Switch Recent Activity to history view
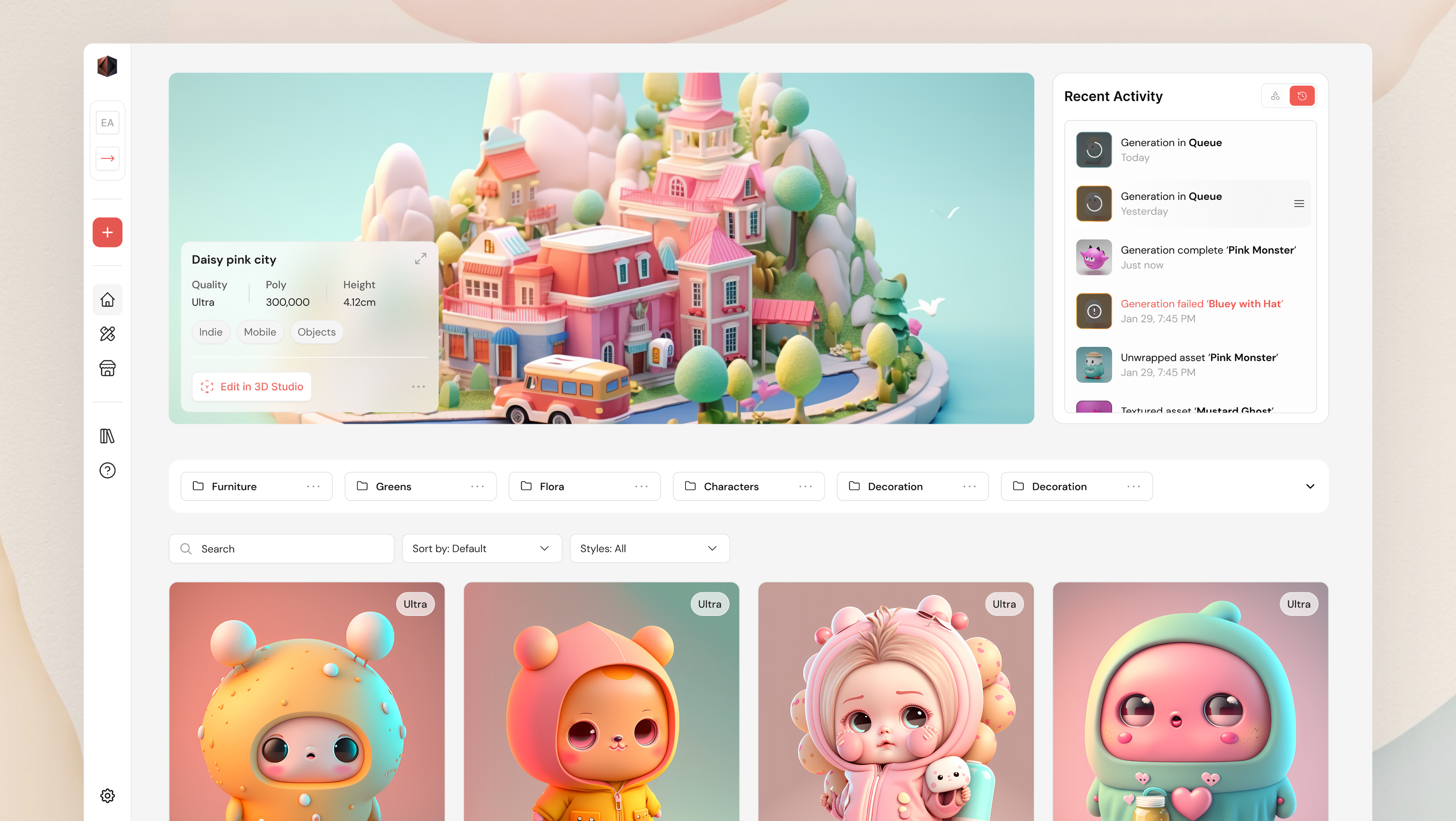This screenshot has width=1456, height=821. (1302, 96)
